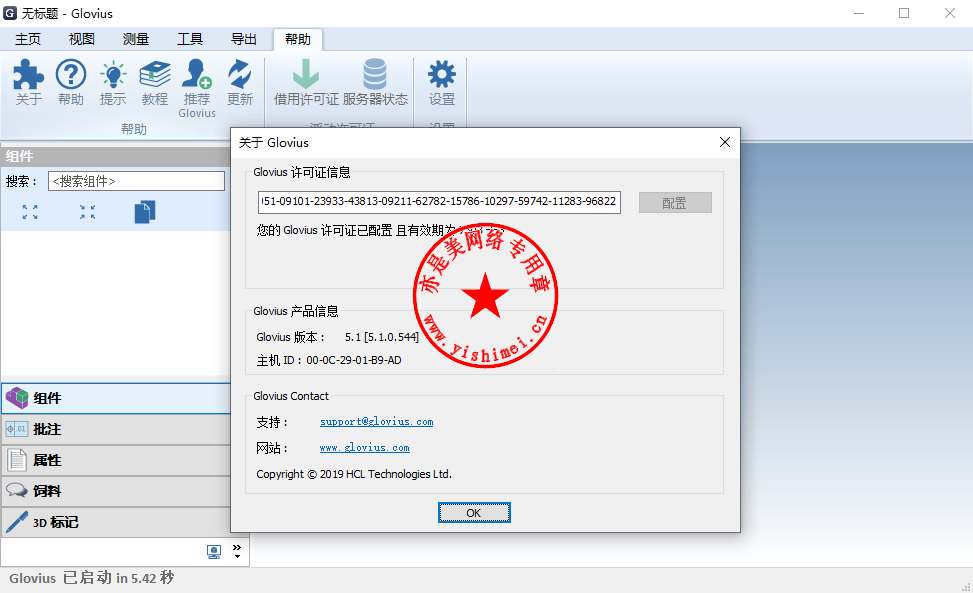The height and width of the screenshot is (593, 973).
Task: Click the license key input field
Action: tap(439, 202)
